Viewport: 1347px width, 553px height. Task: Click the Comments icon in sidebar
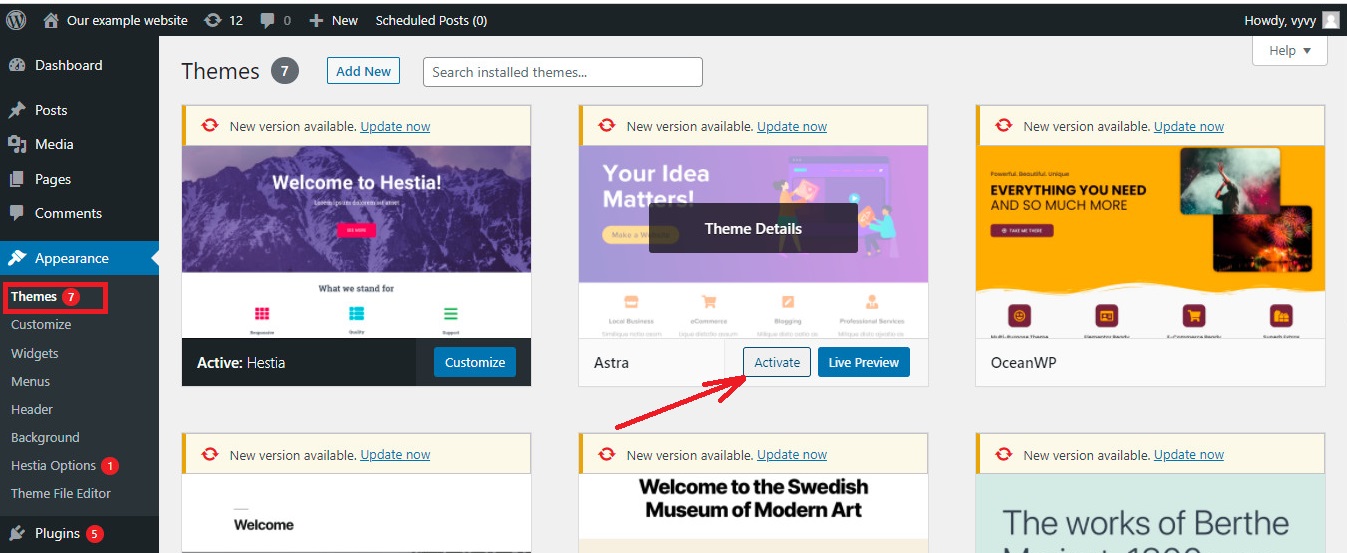[17, 213]
